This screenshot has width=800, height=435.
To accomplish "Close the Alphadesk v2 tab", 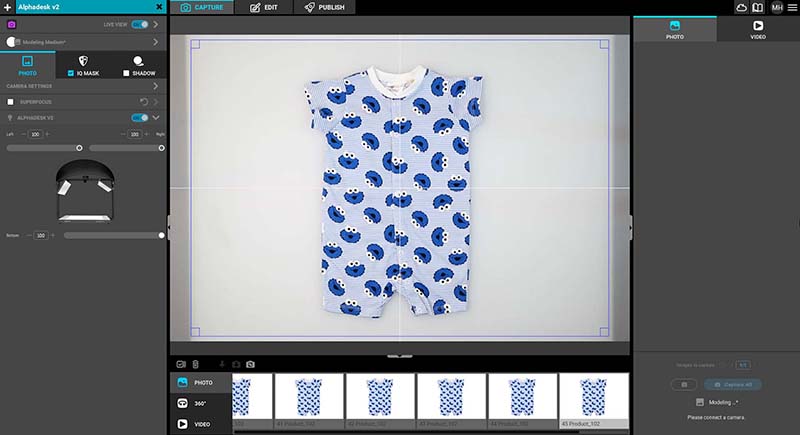I will 159,7.
